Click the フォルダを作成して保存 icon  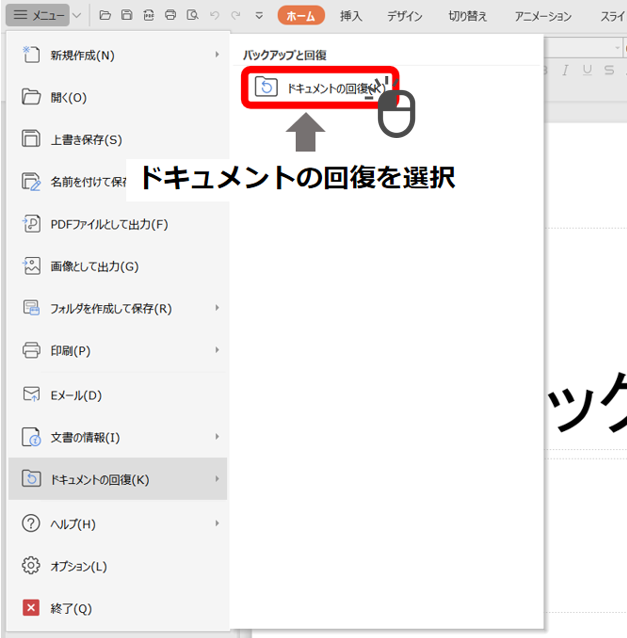point(31,308)
